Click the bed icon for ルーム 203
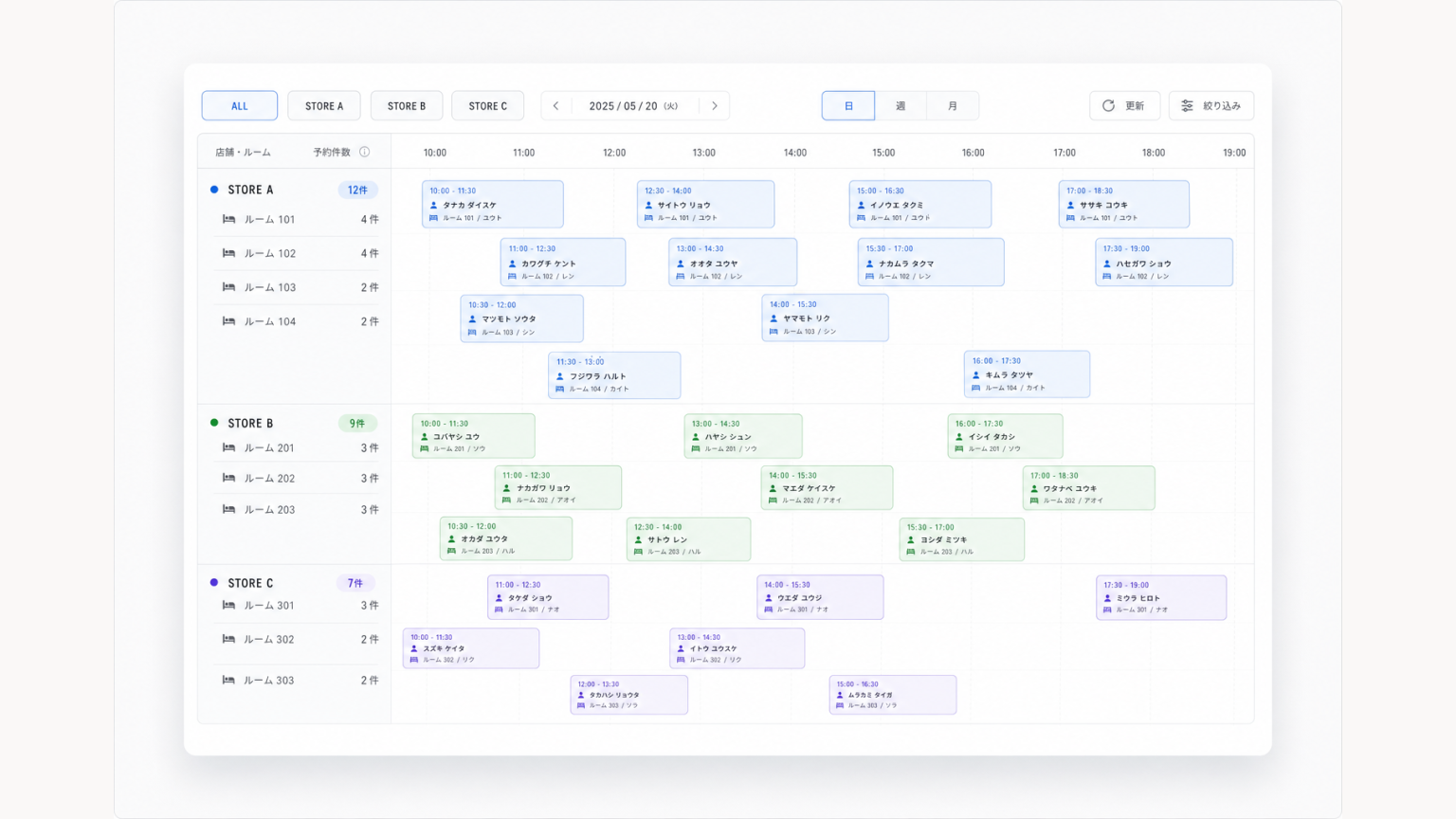Image resolution: width=1456 pixels, height=819 pixels. (x=228, y=509)
